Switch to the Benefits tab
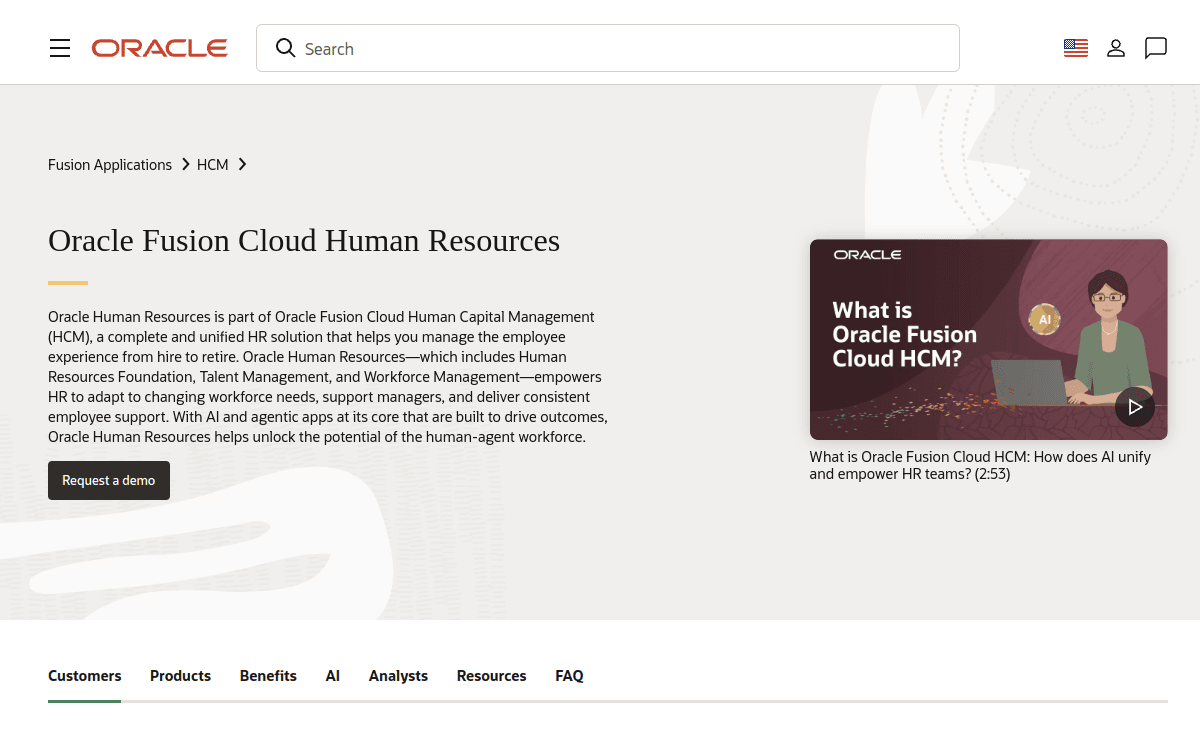This screenshot has width=1200, height=750. [x=268, y=676]
